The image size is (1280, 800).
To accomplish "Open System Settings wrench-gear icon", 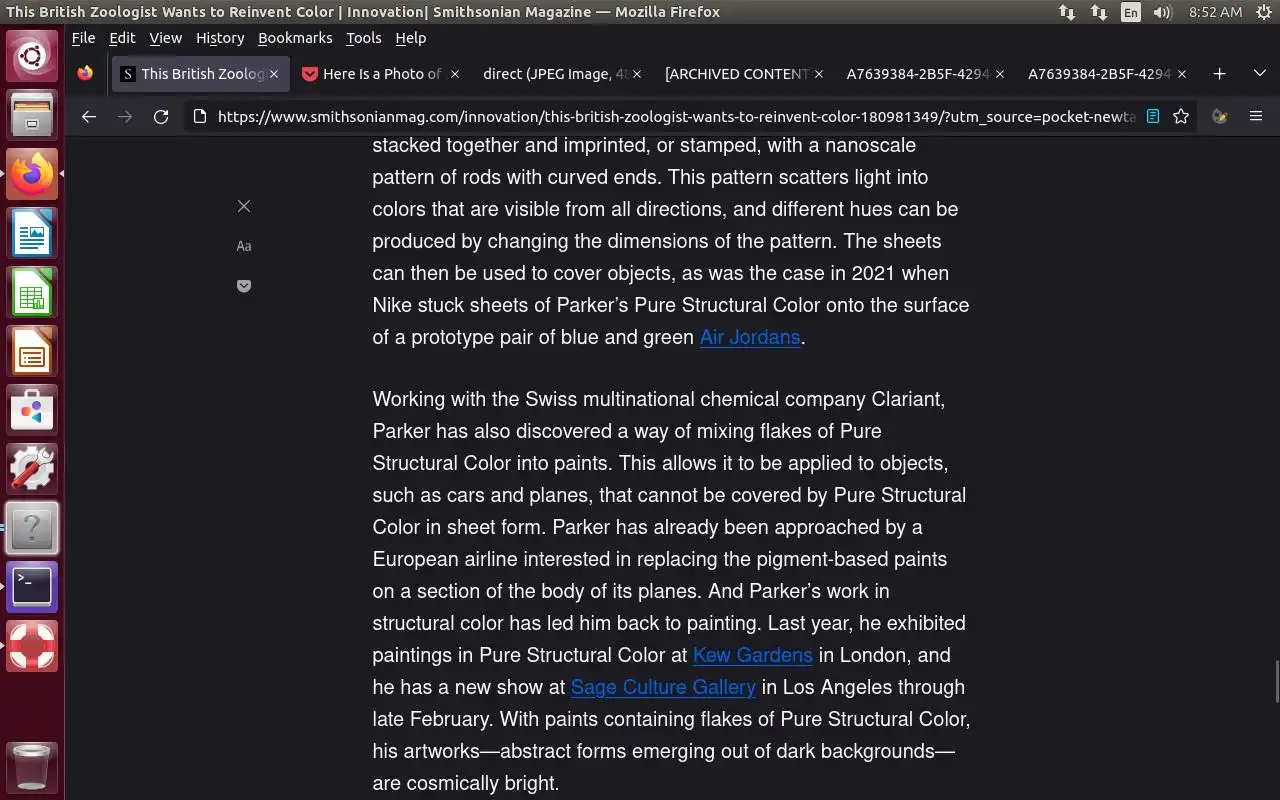I will 32,469.
